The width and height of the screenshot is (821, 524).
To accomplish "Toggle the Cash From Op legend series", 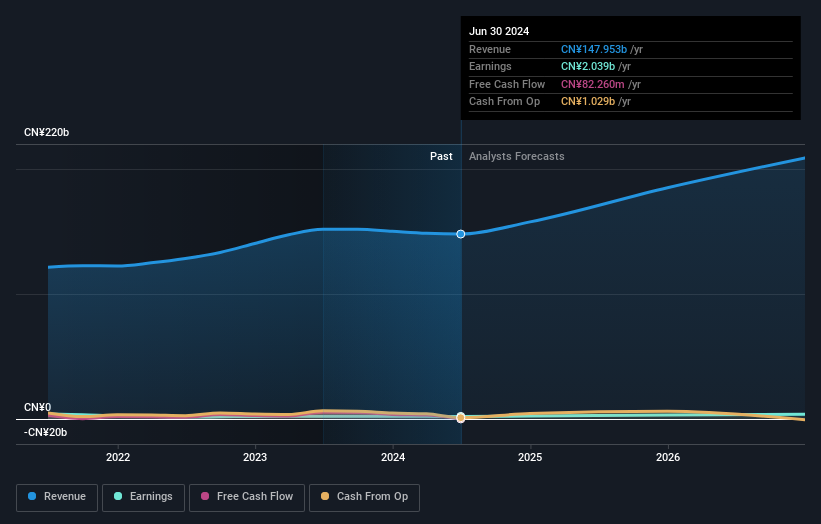I will point(364,497).
